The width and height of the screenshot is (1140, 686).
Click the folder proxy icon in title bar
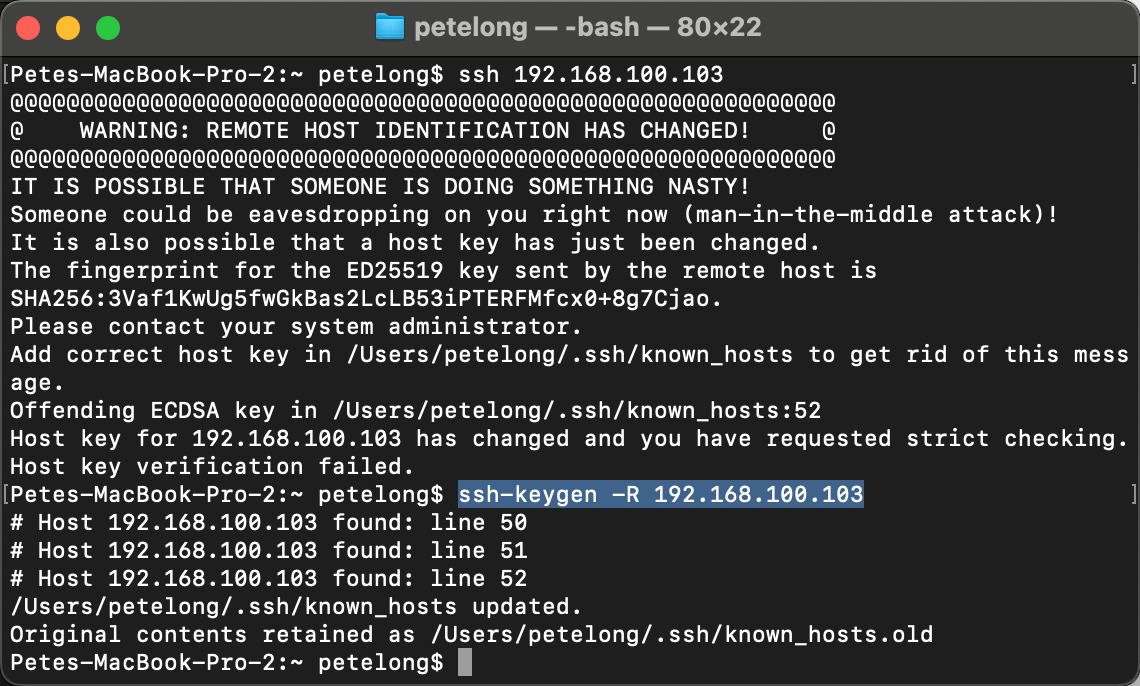(389, 27)
